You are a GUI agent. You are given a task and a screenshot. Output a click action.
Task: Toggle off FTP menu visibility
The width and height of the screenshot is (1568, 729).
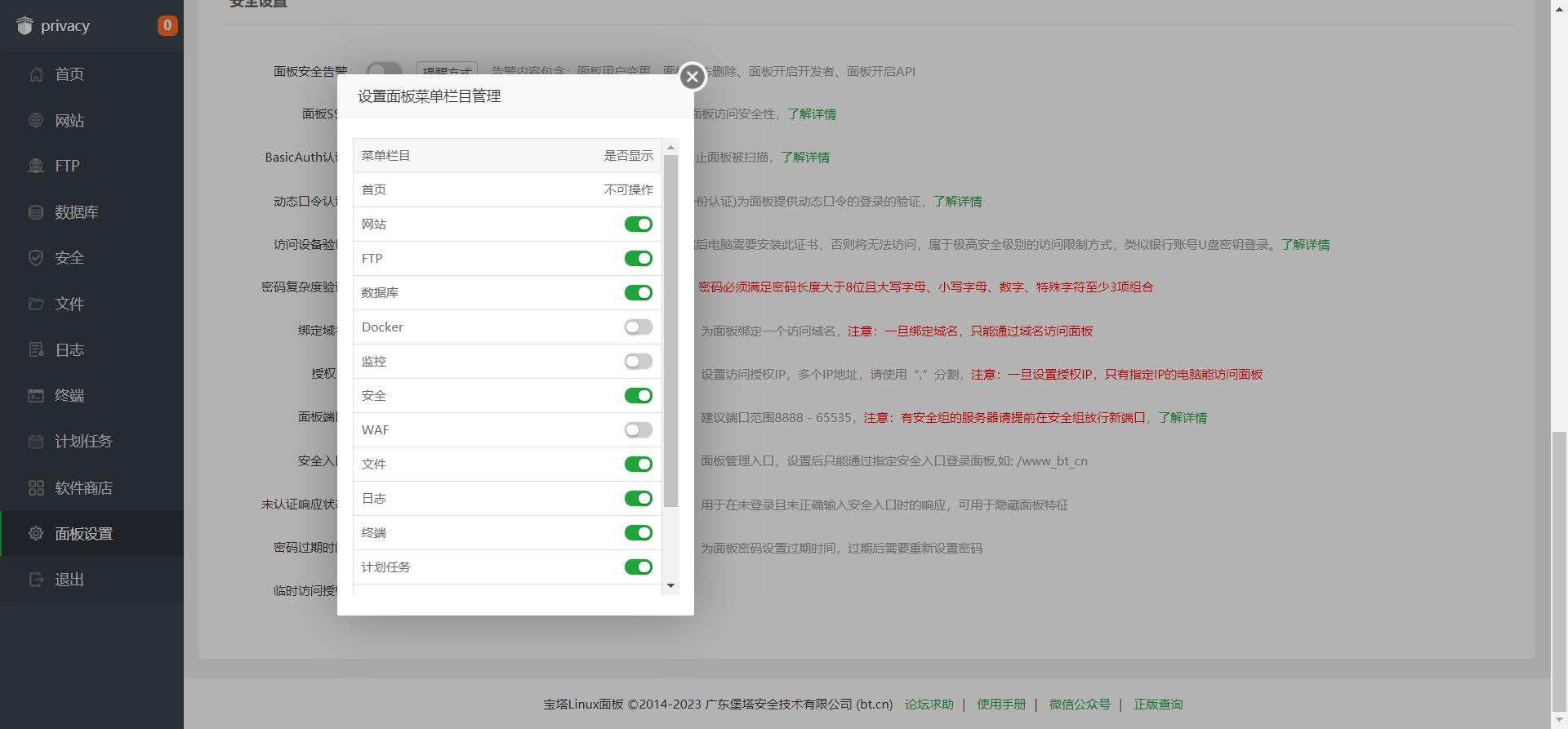point(639,258)
